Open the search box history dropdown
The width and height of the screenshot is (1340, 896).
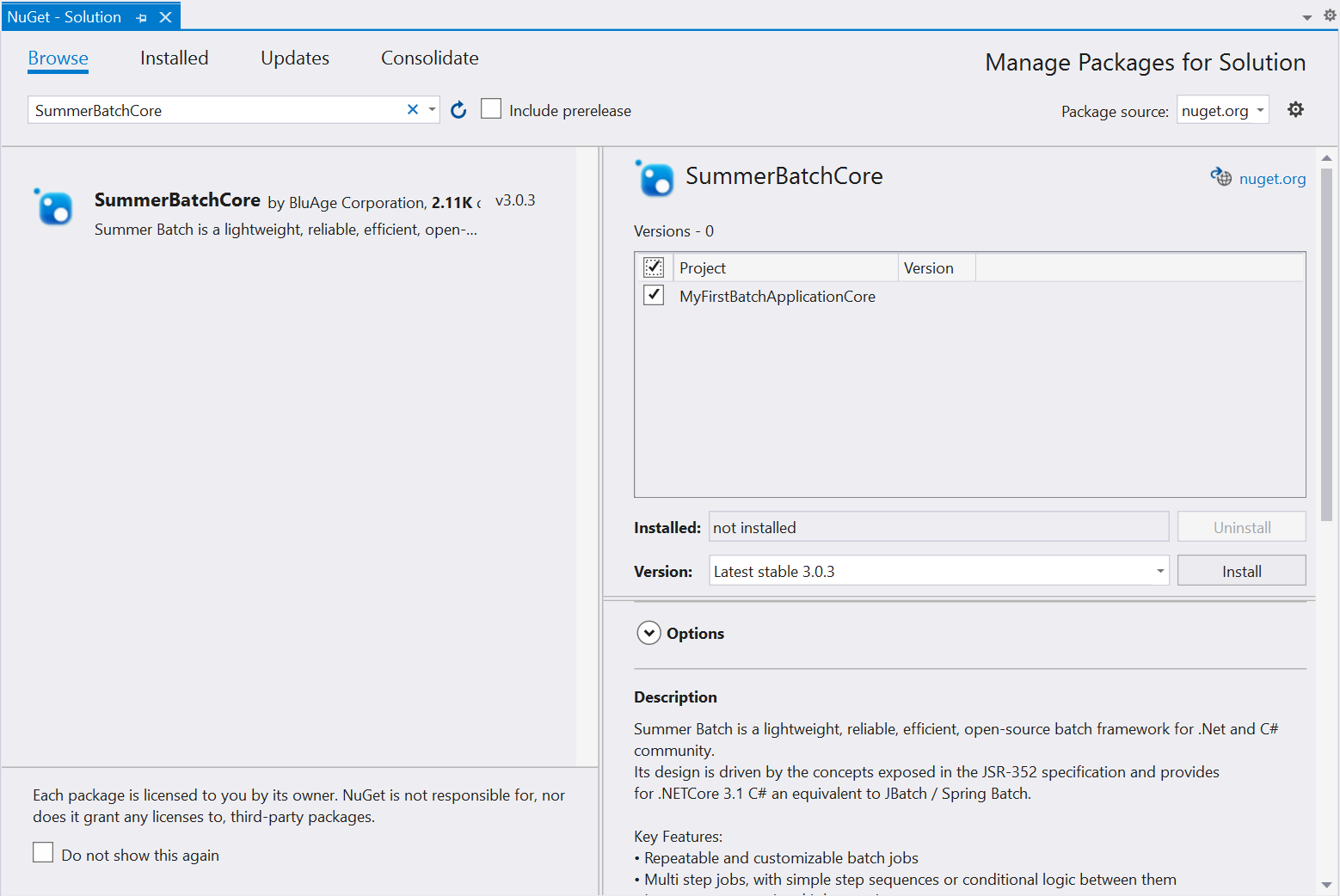point(432,110)
